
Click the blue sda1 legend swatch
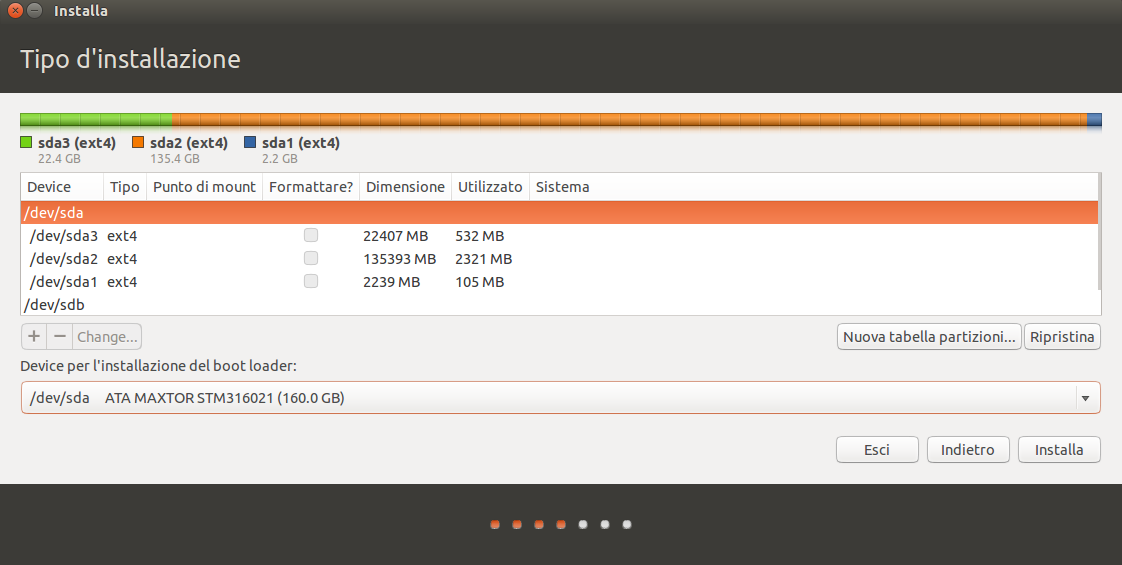(250, 142)
